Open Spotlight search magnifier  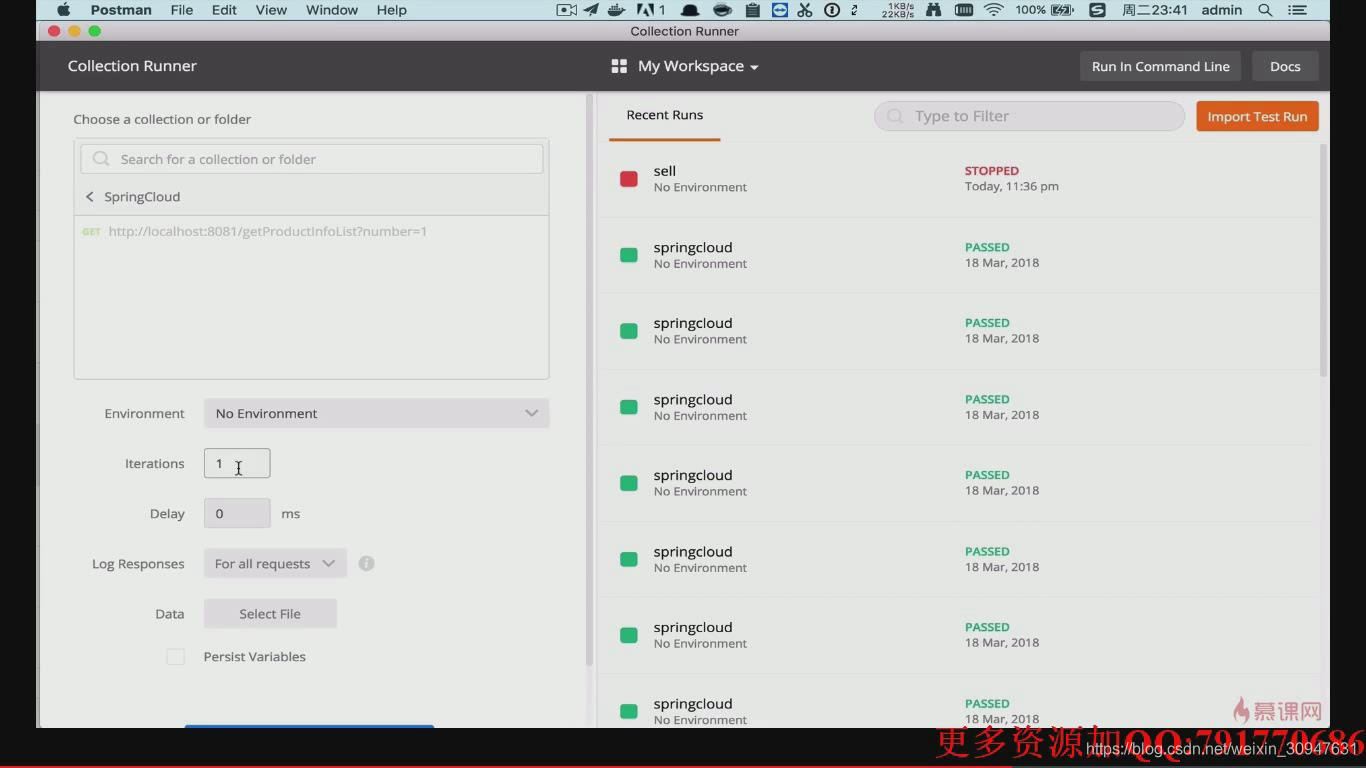1265,10
